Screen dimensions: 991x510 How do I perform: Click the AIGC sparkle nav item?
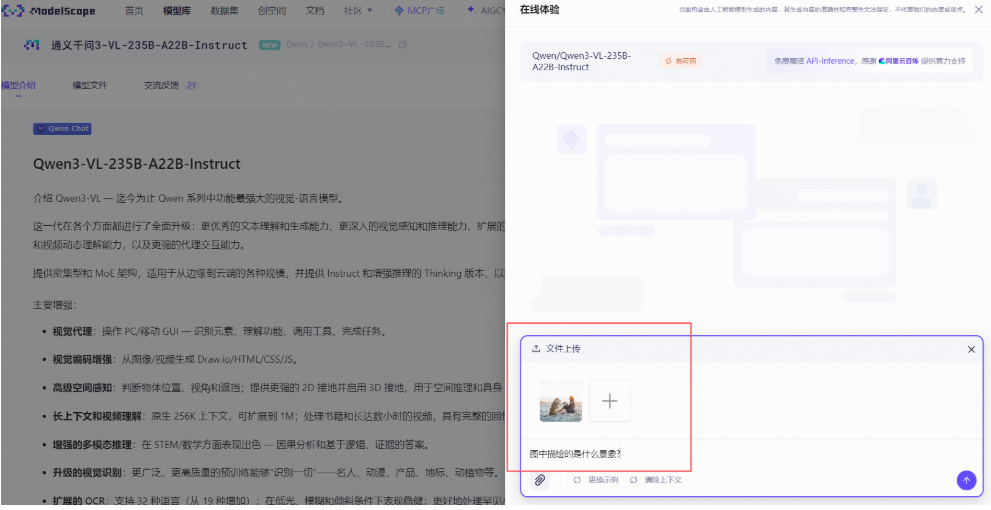click(485, 11)
